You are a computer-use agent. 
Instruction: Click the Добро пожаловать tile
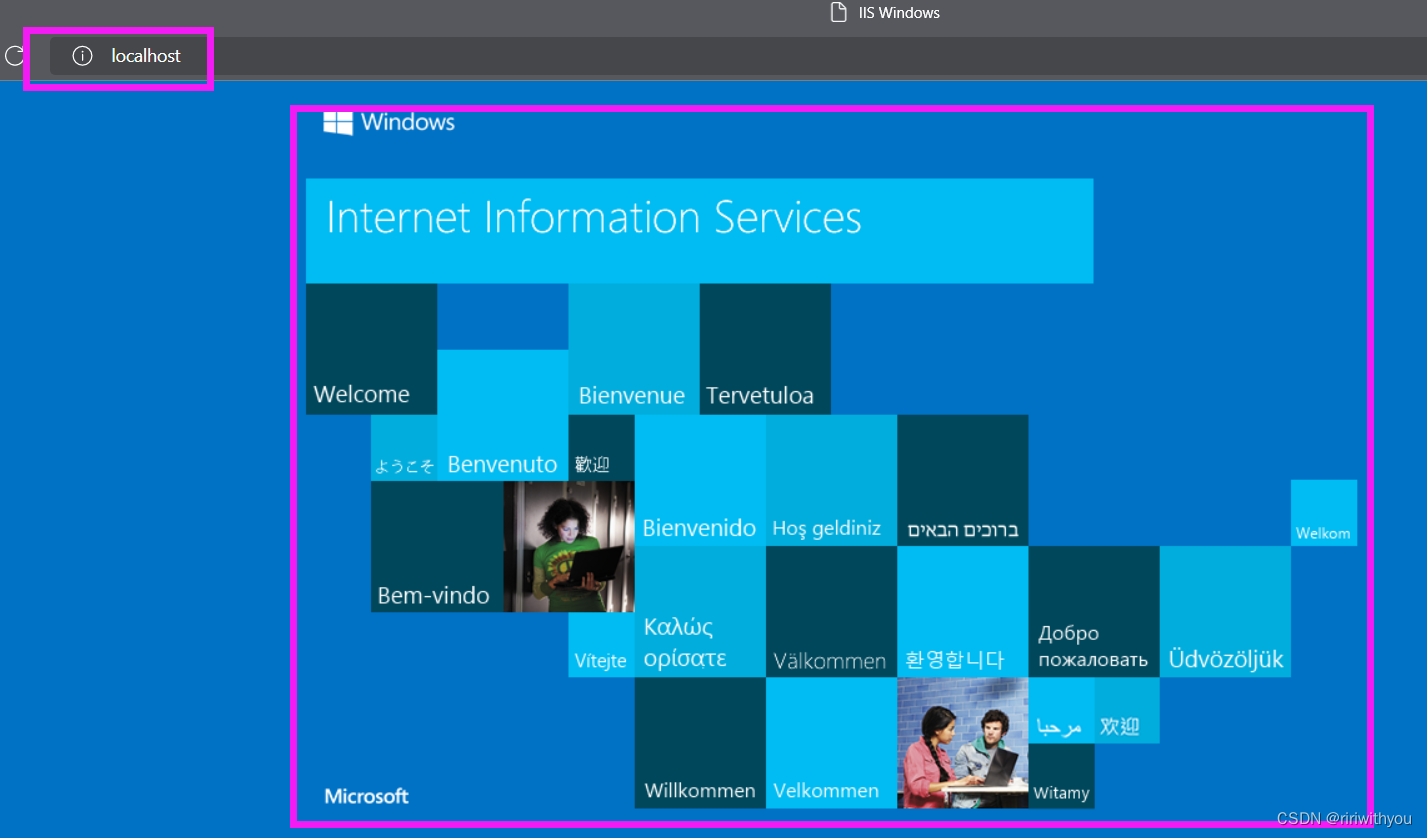point(1094,611)
